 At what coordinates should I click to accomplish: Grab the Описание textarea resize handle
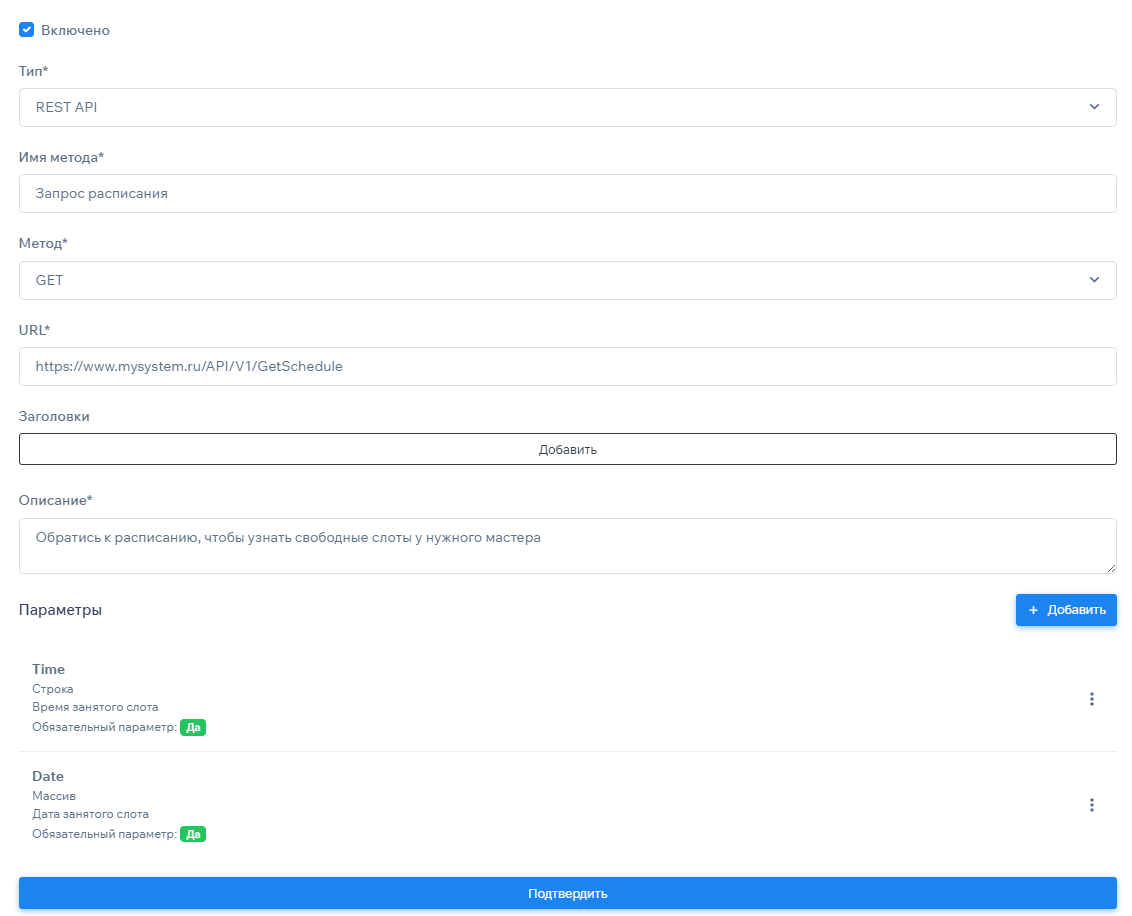click(x=1110, y=568)
